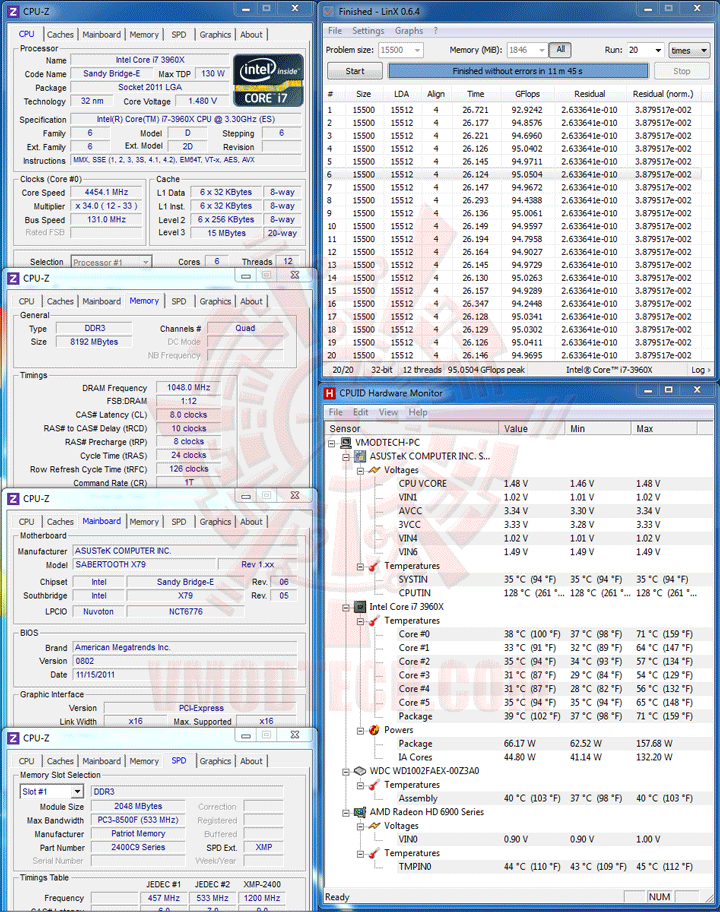
Task: Click the Z icon of the CPU-Z SPD window
Action: (x=13, y=738)
